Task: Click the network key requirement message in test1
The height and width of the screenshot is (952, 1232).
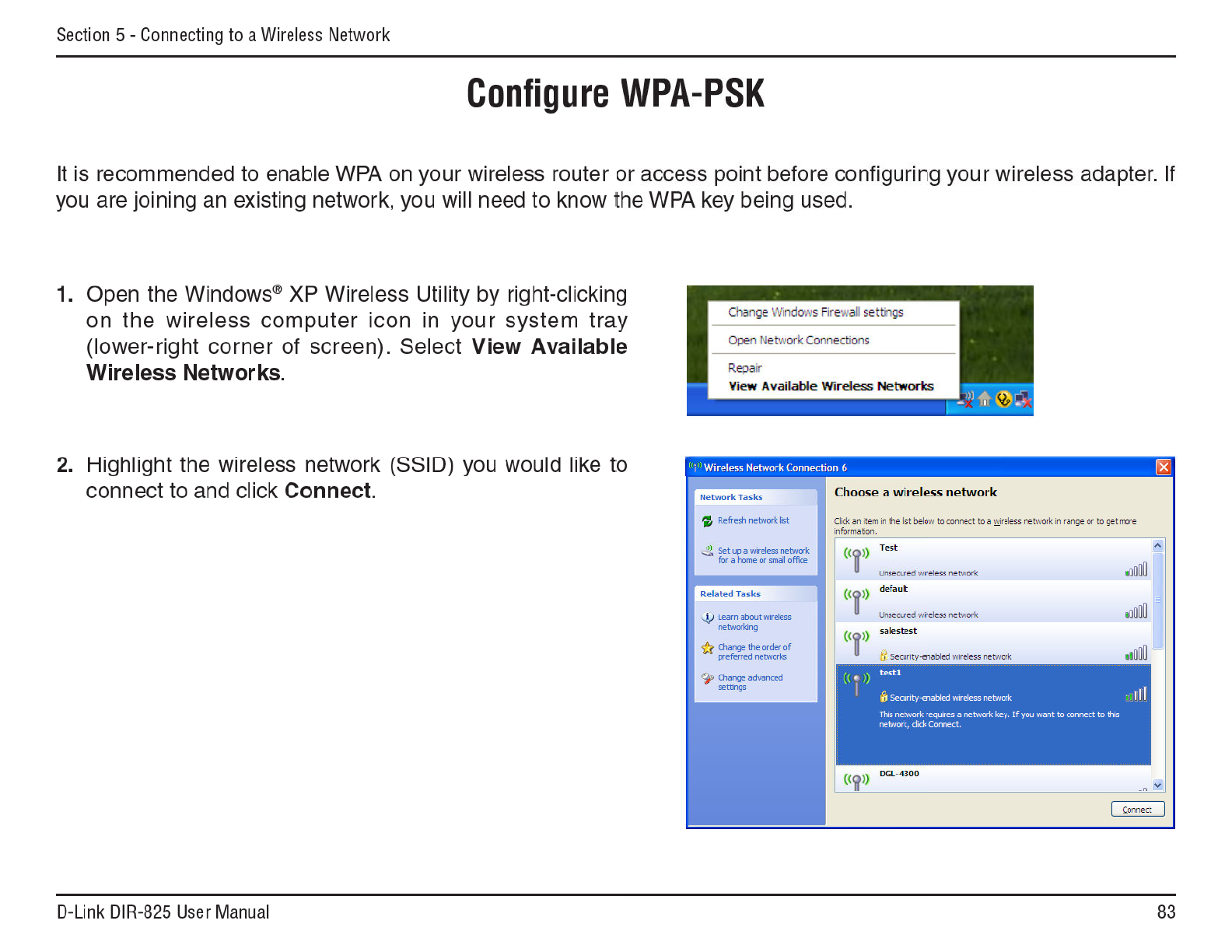Action: (999, 719)
